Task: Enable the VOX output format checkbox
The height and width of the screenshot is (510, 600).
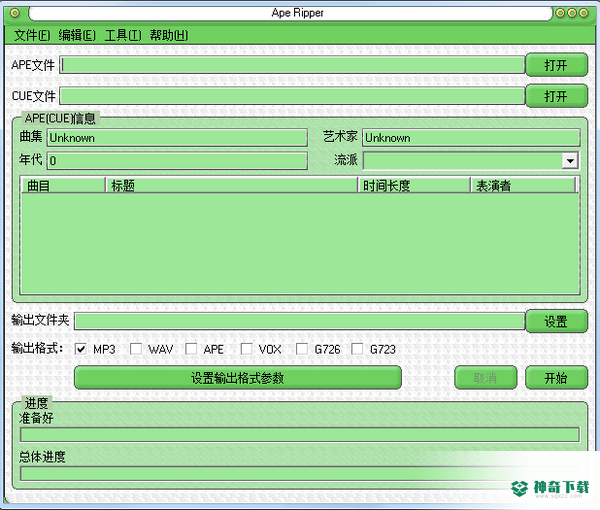Action: [x=246, y=349]
